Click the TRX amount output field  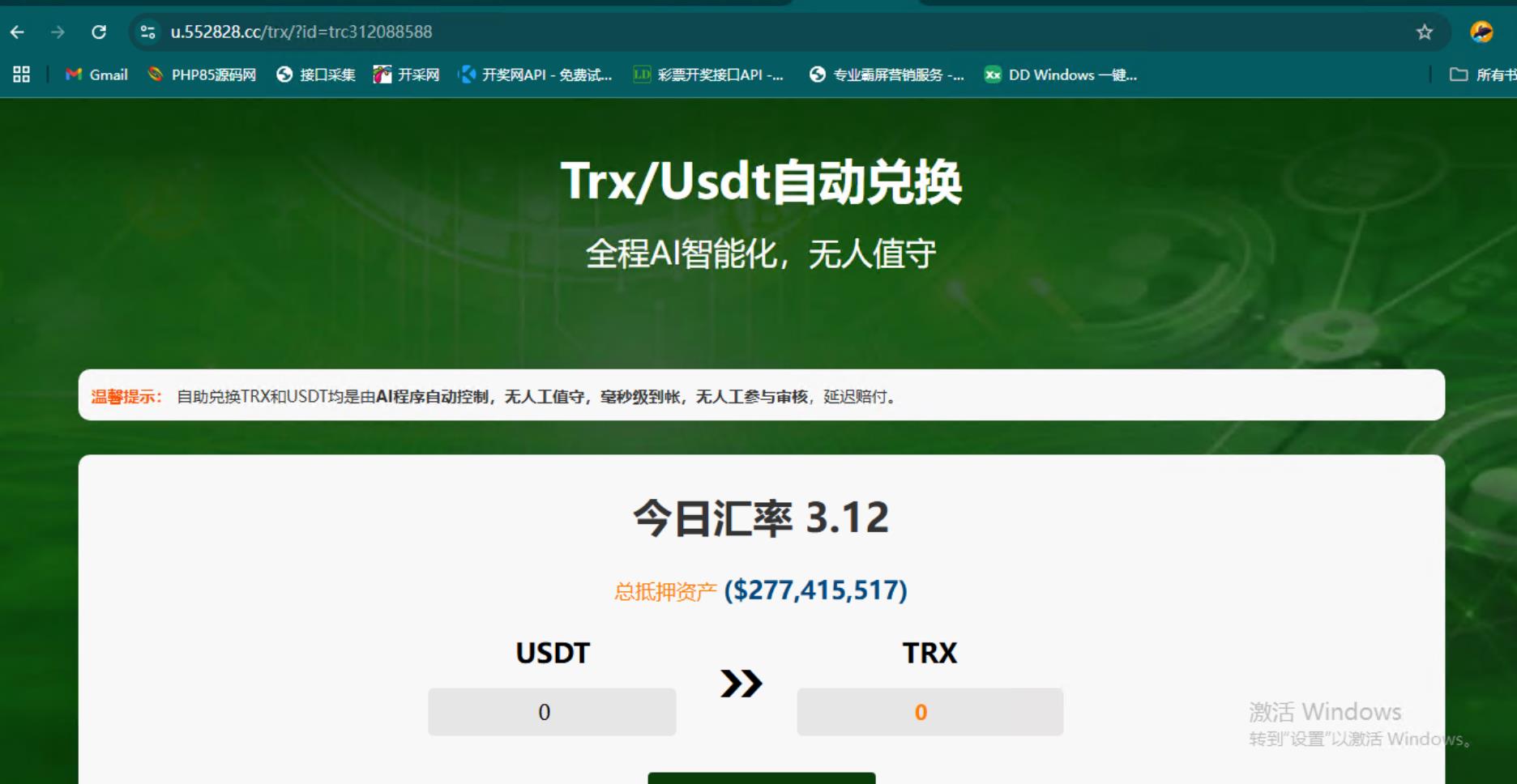tap(929, 712)
